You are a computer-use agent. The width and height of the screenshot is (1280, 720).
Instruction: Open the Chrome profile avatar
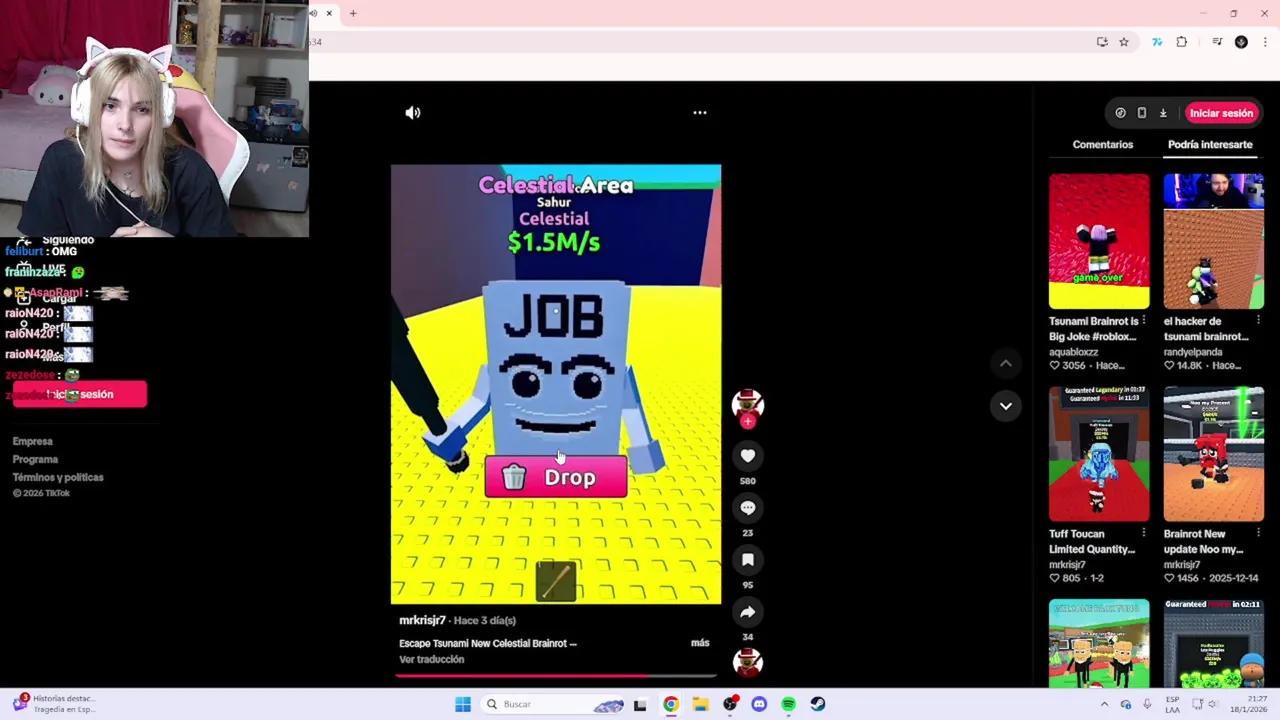[1242, 42]
